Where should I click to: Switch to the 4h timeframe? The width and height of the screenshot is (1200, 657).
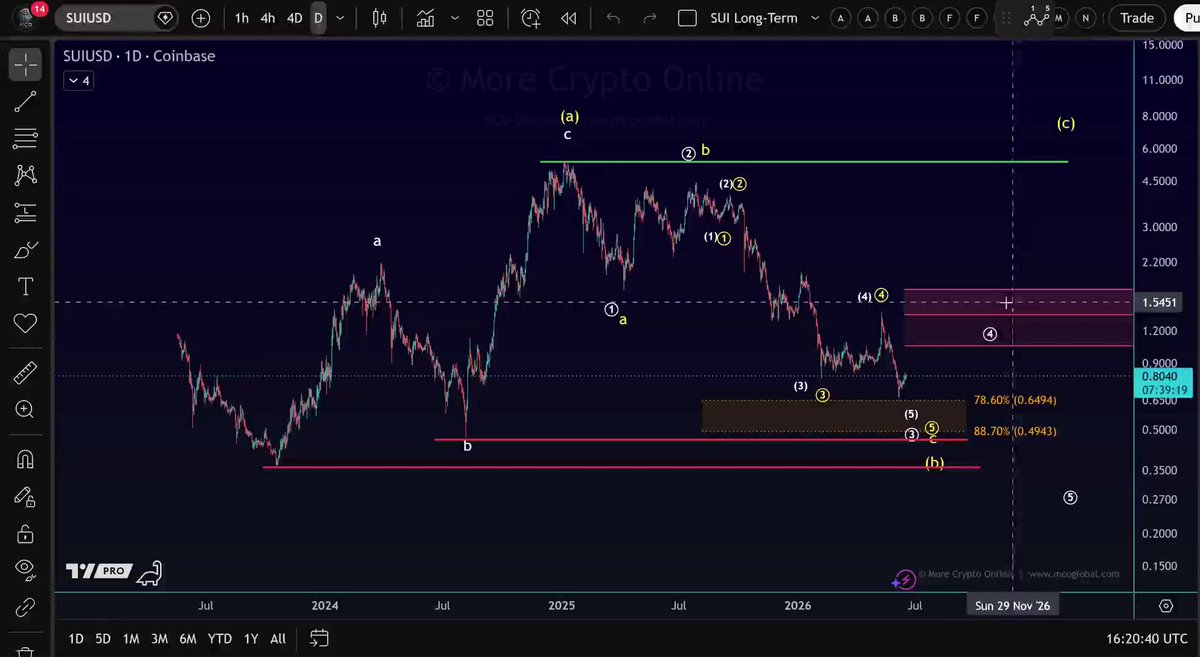tap(268, 18)
